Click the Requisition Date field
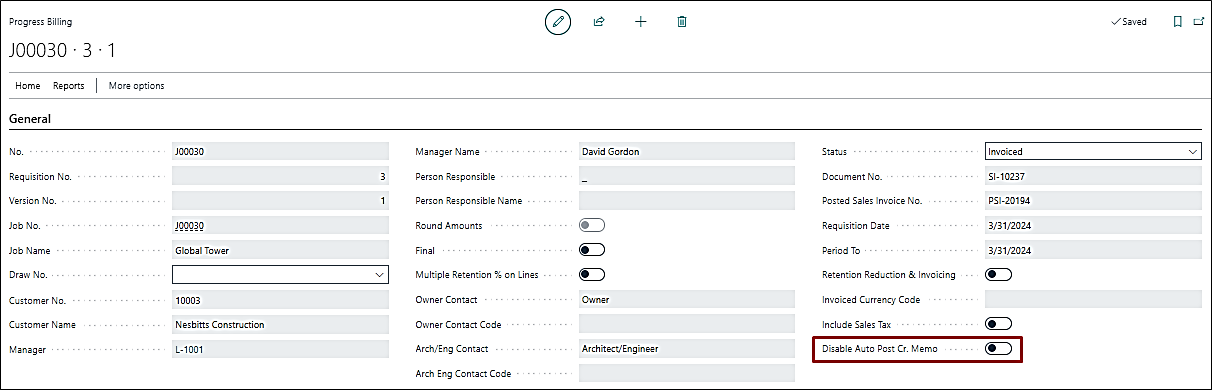The height and width of the screenshot is (390, 1212). pos(1093,225)
